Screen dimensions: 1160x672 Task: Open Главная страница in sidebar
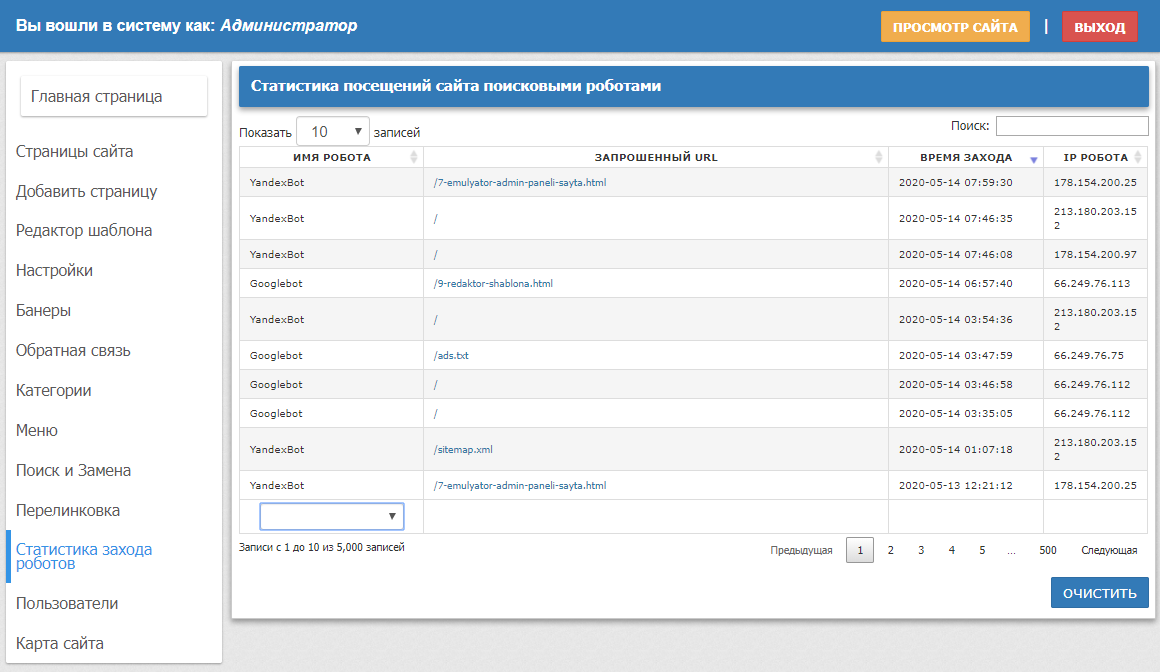[x=114, y=96]
